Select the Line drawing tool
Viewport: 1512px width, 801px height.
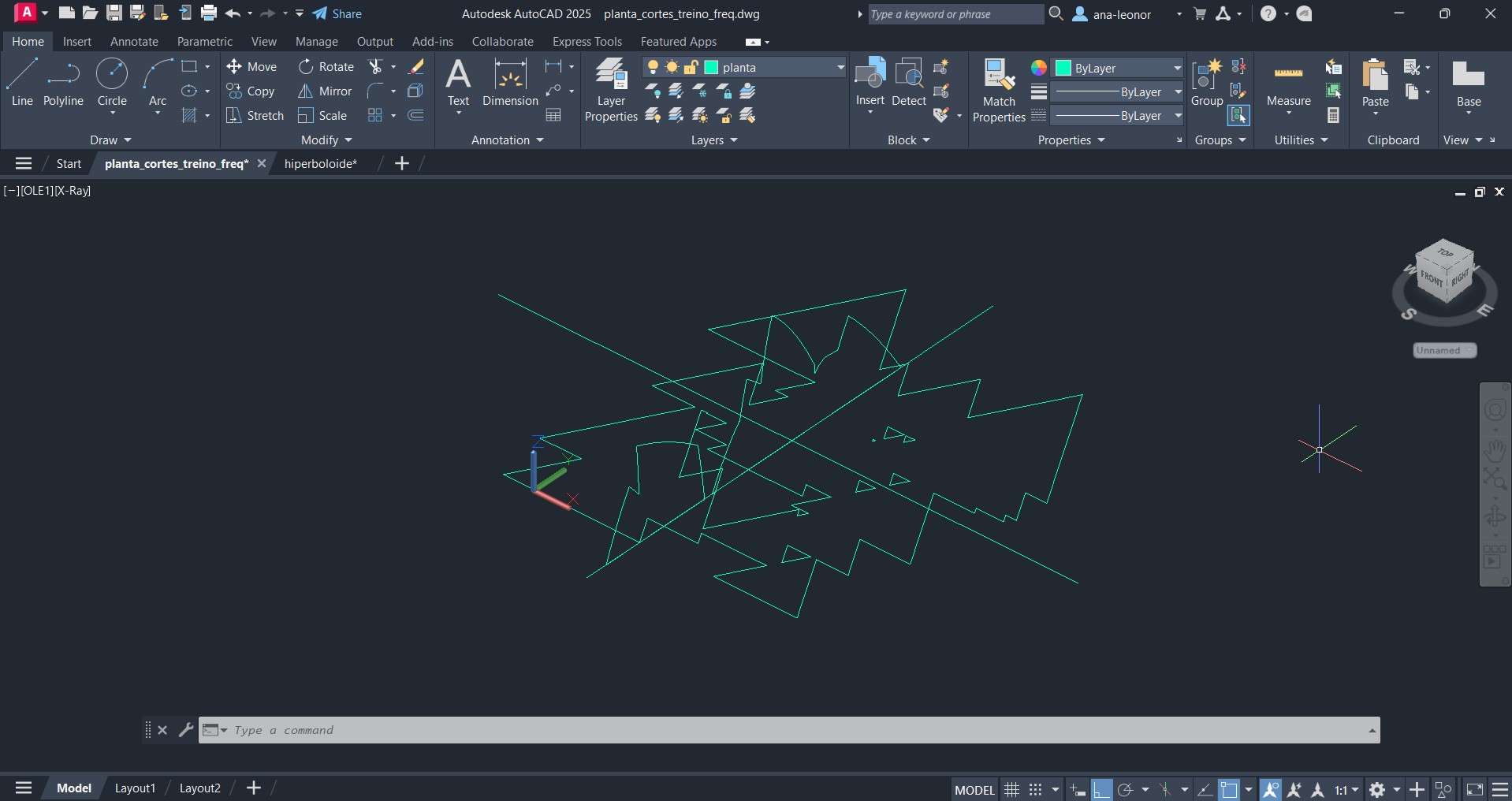coord(22,82)
